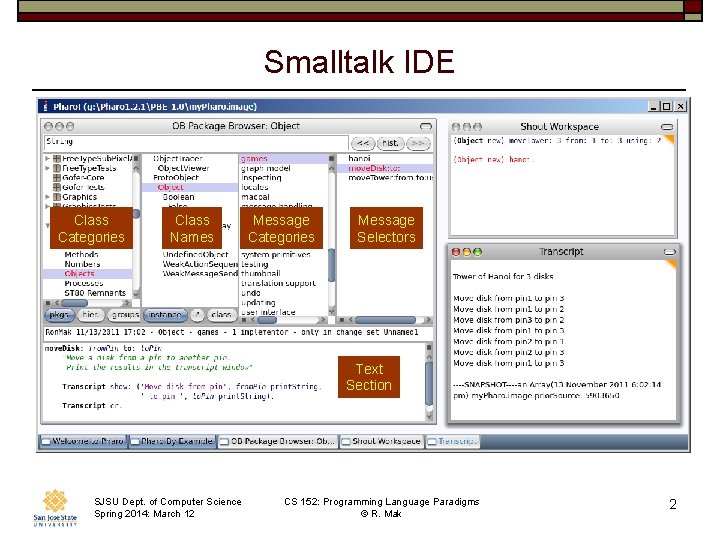Click the red close dot in Transcript
The height and width of the screenshot is (540, 720).
[x=456, y=252]
